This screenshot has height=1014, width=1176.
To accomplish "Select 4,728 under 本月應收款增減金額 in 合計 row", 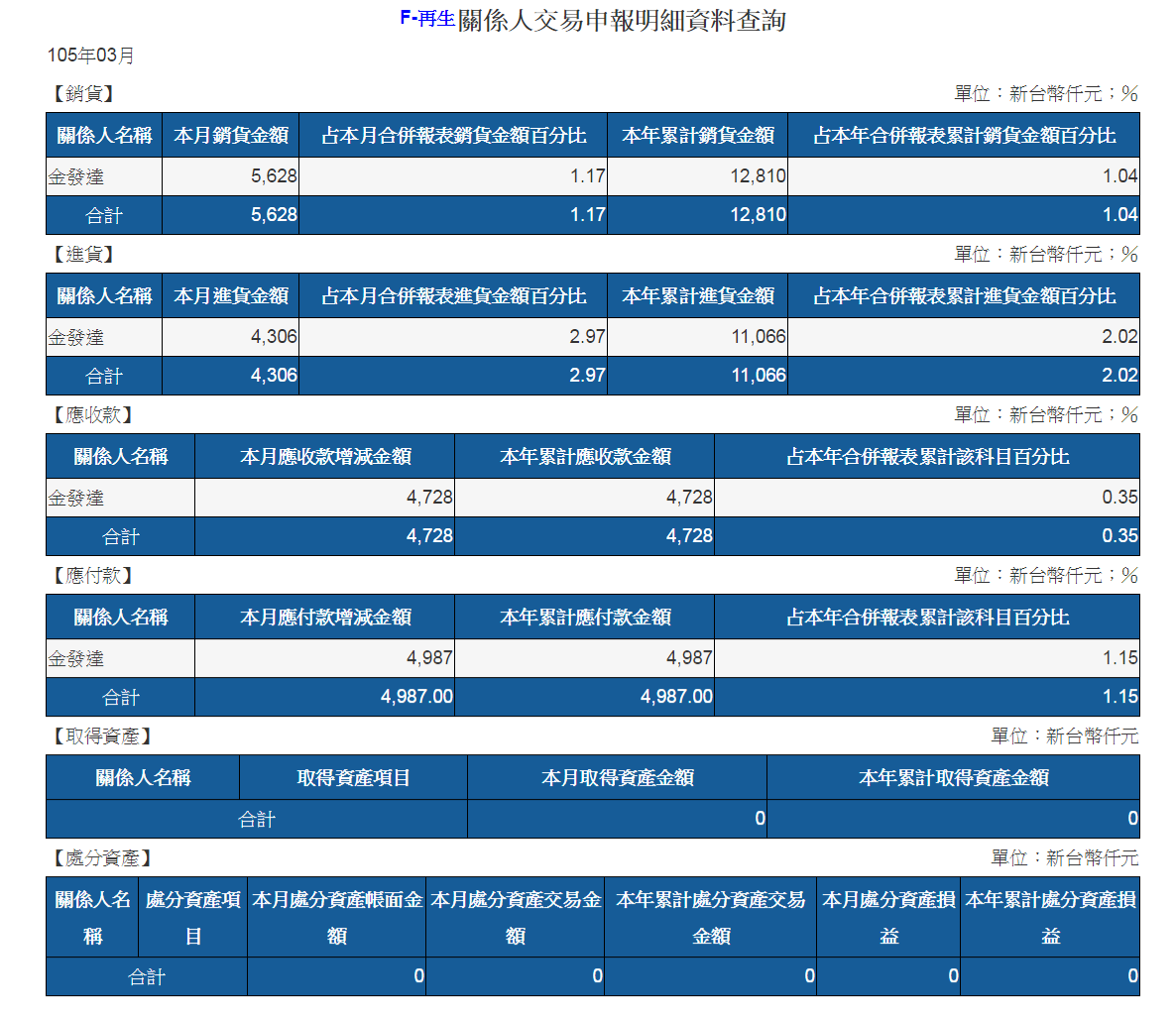I will (x=429, y=536).
